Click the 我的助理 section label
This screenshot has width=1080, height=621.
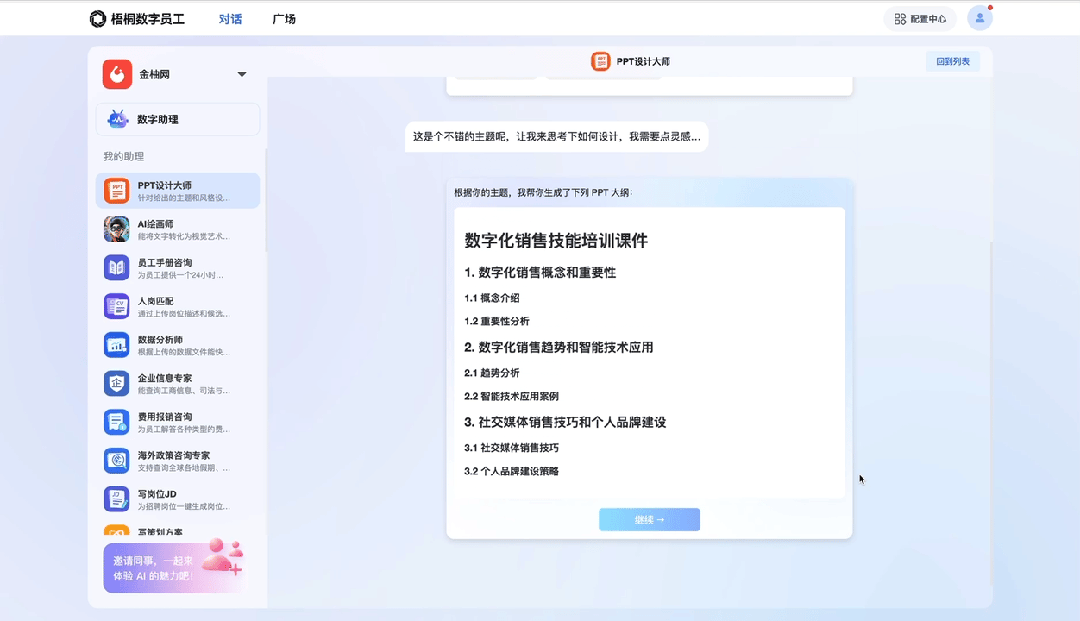click(123, 156)
